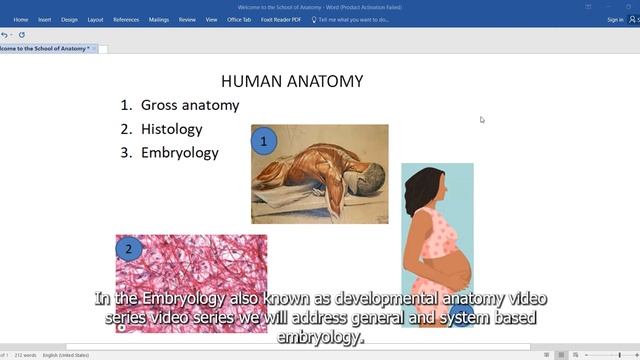This screenshot has width=640, height=360.
Task: Click the zoom slider handle
Action: (620, 355)
